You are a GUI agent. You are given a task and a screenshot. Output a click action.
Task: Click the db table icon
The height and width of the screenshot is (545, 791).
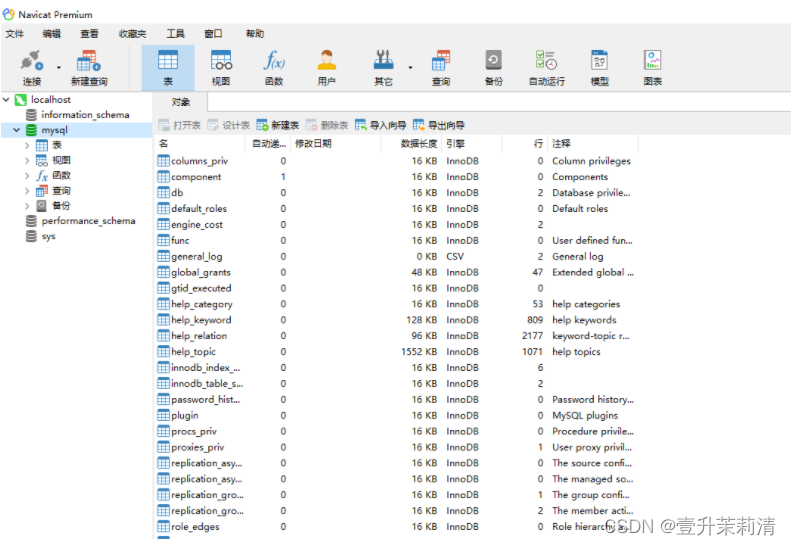pos(163,193)
